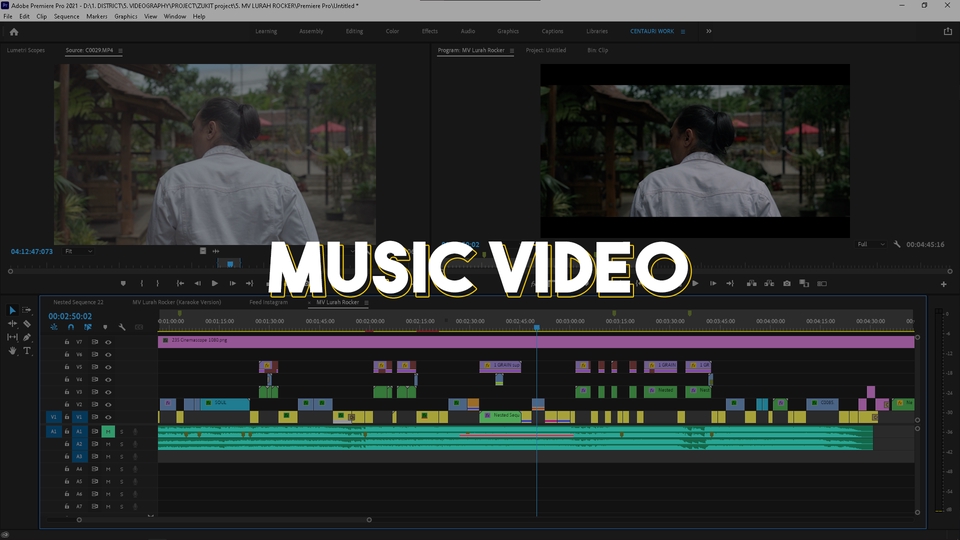Switch to Effects workspace
The image size is (960, 540).
(x=430, y=31)
